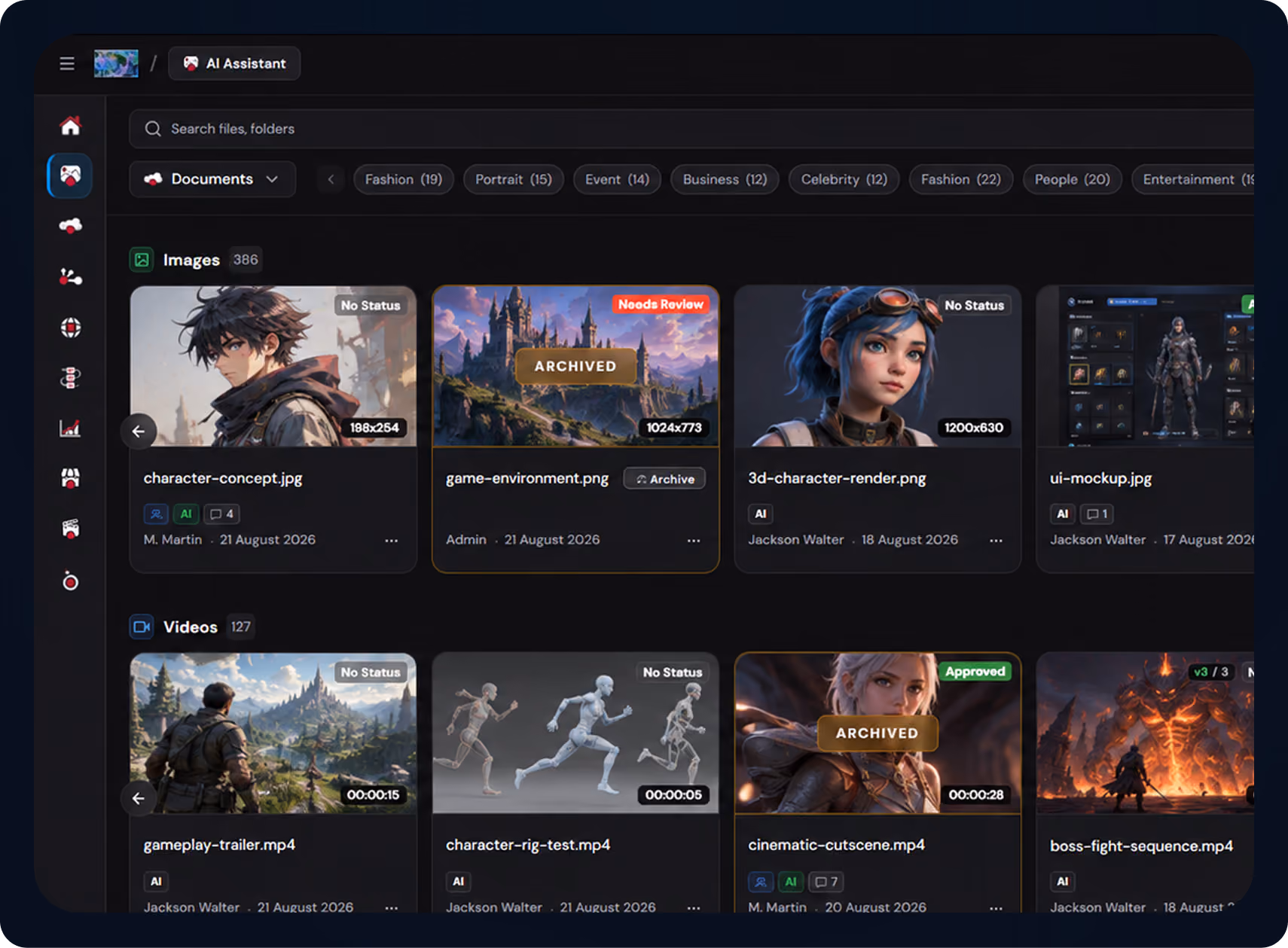Click the comment badge on ui-mockup.jpg

coord(1097,514)
